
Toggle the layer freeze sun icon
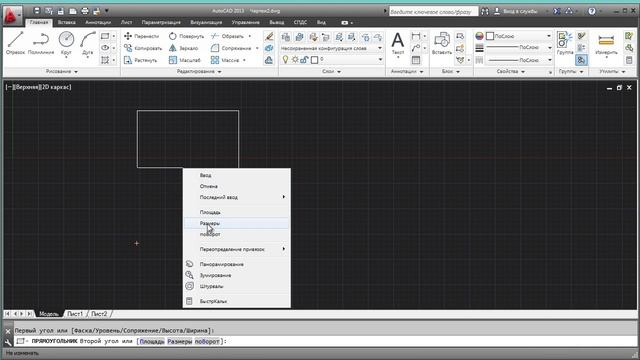pyautogui.click(x=295, y=60)
